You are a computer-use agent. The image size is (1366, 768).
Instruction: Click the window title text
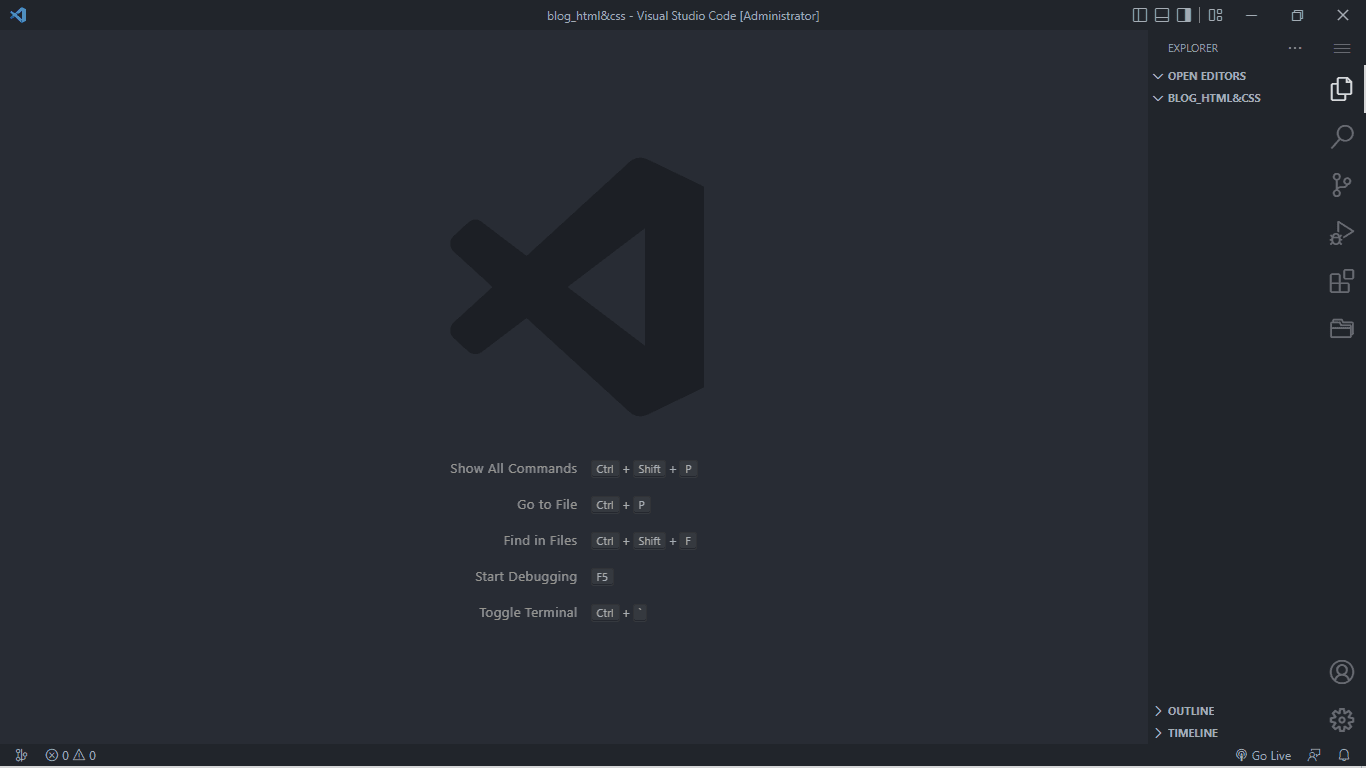[683, 15]
